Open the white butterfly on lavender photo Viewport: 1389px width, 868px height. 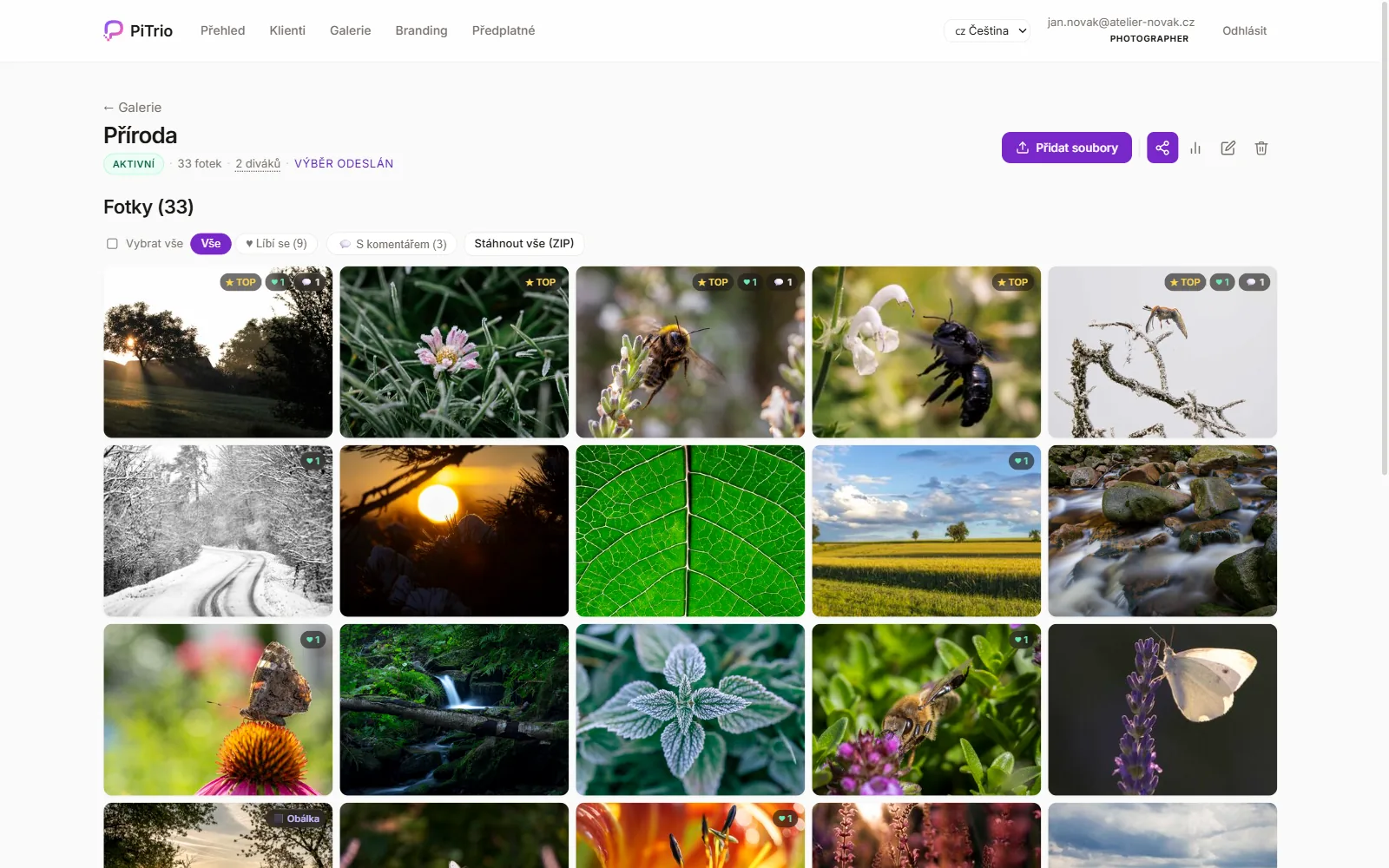pos(1162,710)
